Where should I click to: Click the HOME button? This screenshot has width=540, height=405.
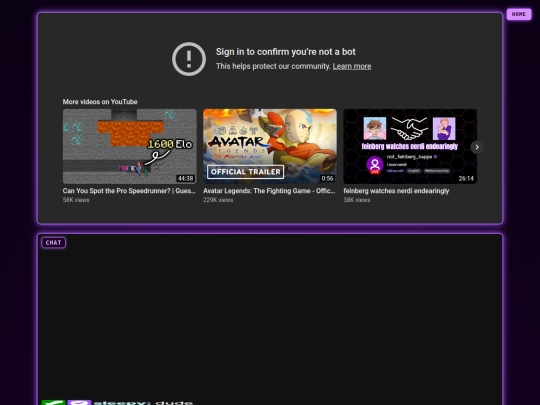tap(519, 14)
